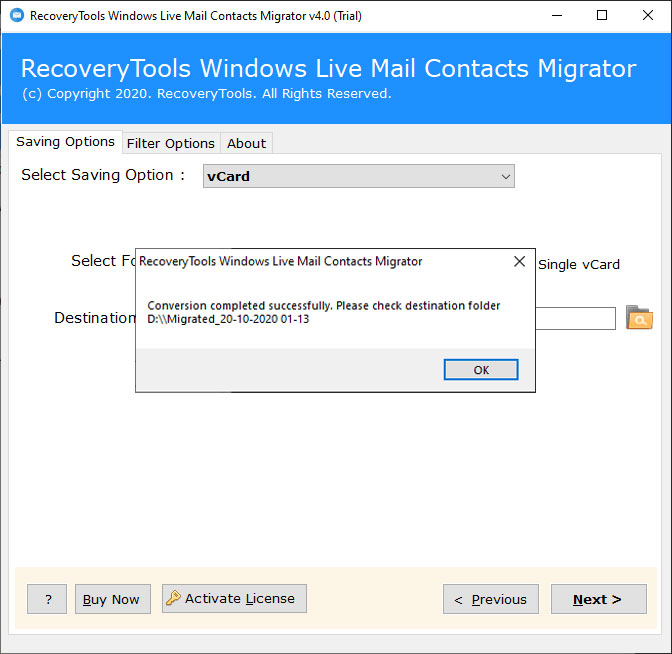Click the 'Single vCard' option label
This screenshot has width=672, height=654.
pyautogui.click(x=579, y=264)
